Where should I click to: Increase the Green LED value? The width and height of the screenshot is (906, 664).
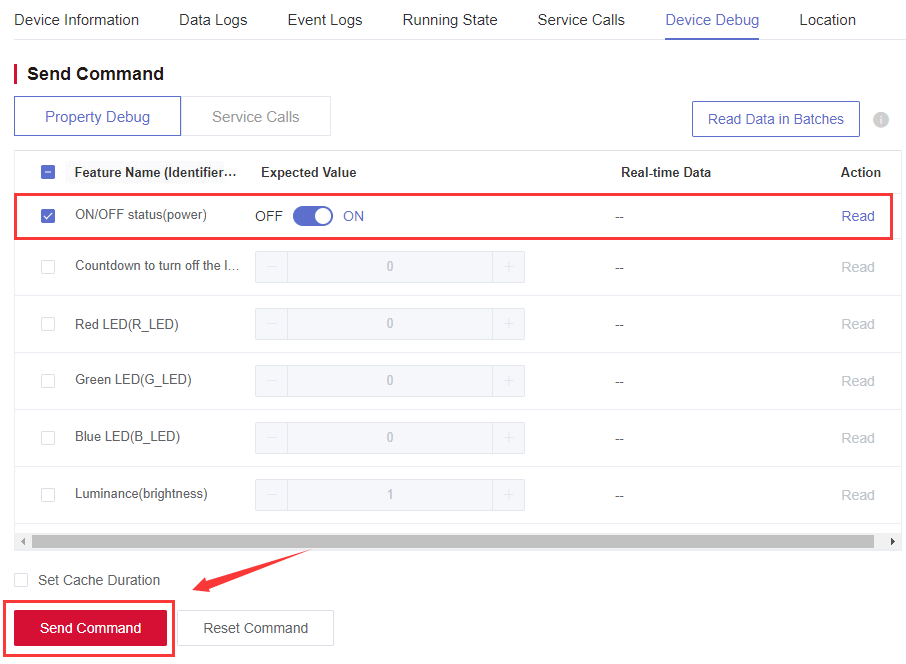508,380
